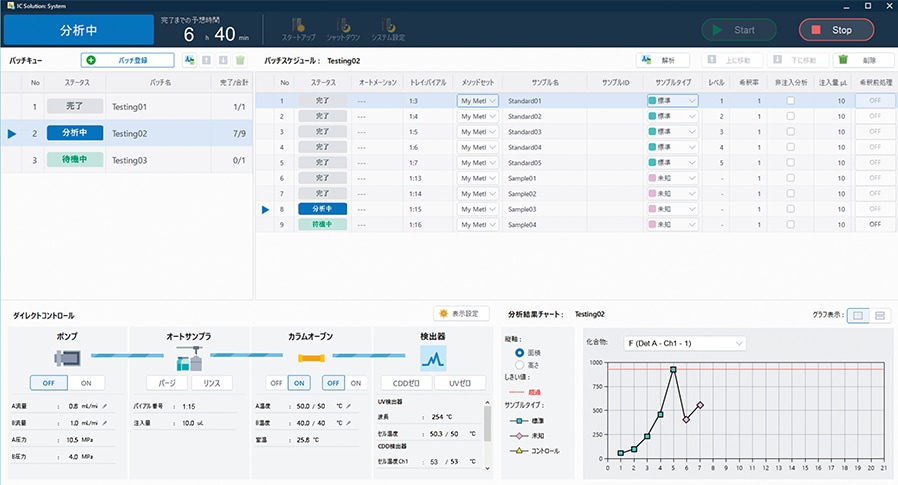Open the 化合物 compound dropdown
The width and height of the screenshot is (898, 485).
[x=683, y=343]
